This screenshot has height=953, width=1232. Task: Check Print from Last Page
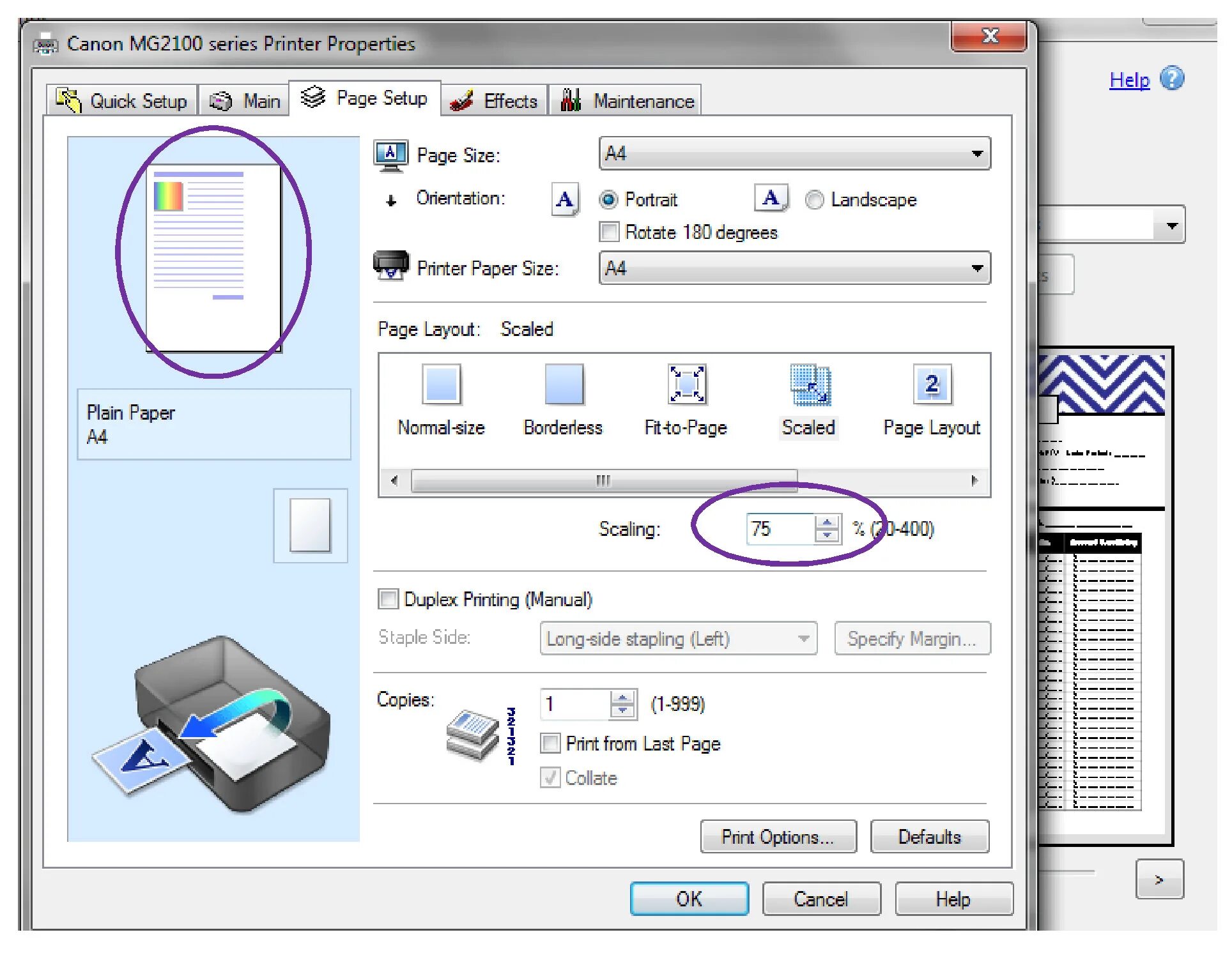(550, 743)
